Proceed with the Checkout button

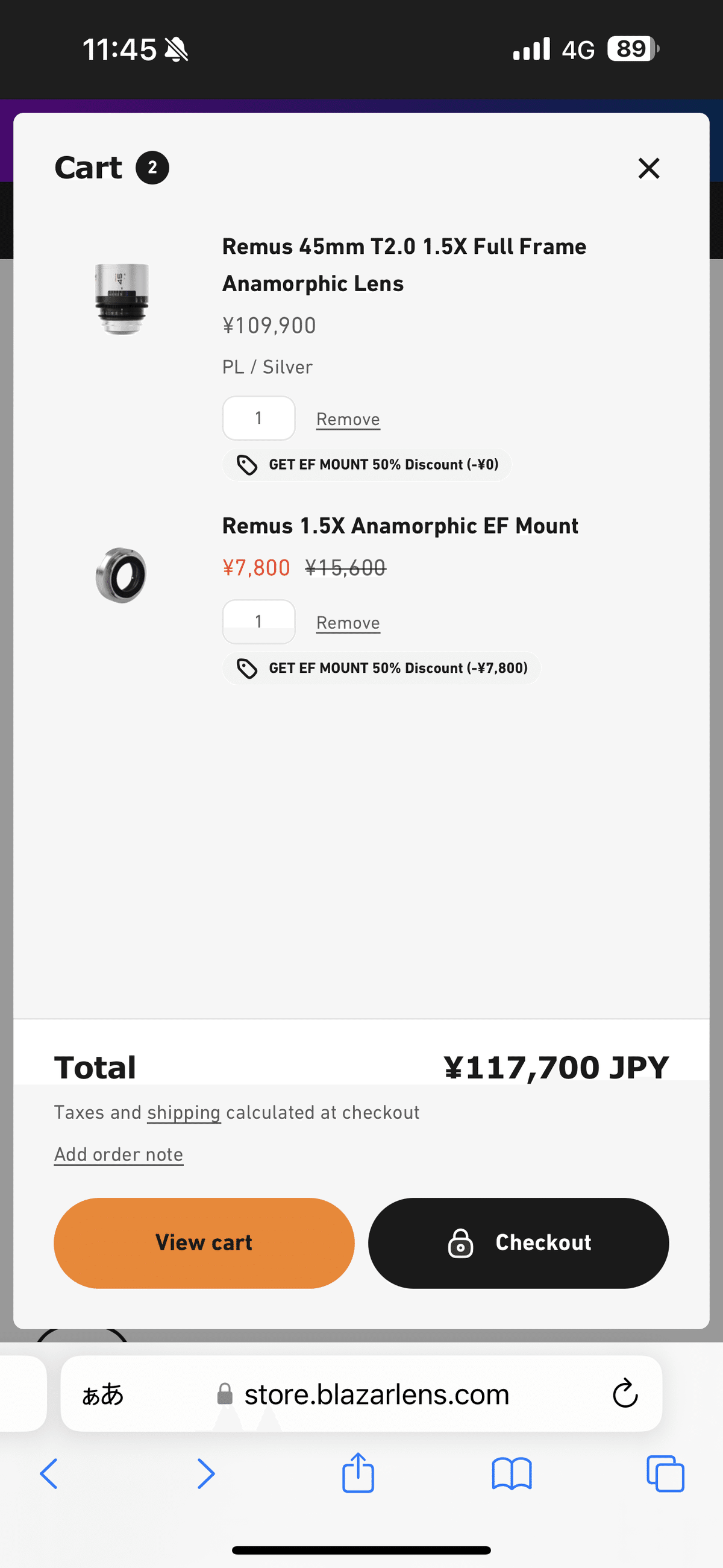point(519,1243)
